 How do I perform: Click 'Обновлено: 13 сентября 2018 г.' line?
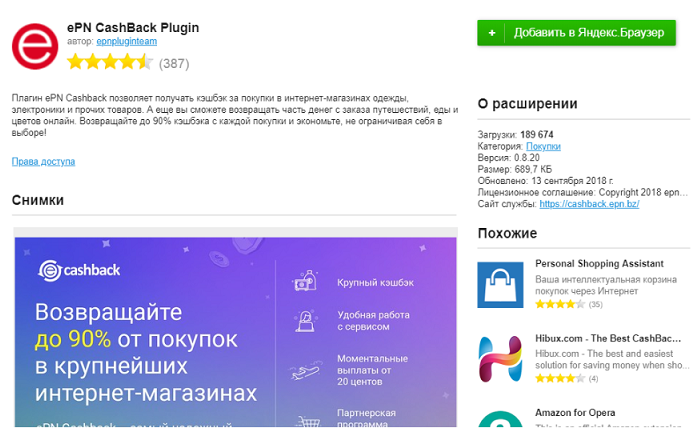click(546, 181)
